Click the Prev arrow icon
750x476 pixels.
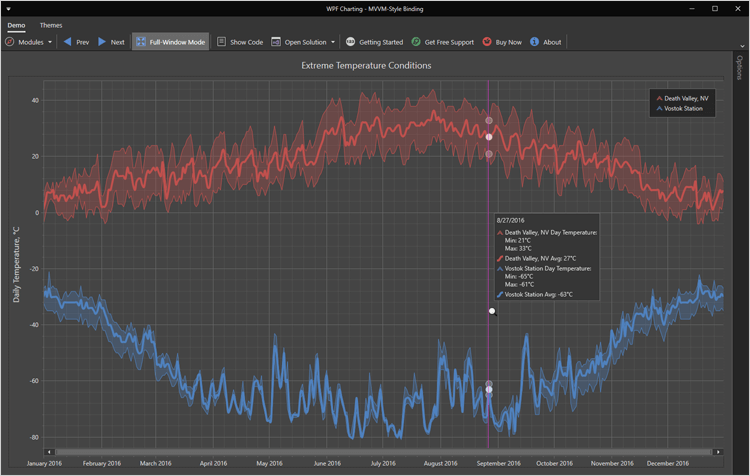[x=68, y=42]
